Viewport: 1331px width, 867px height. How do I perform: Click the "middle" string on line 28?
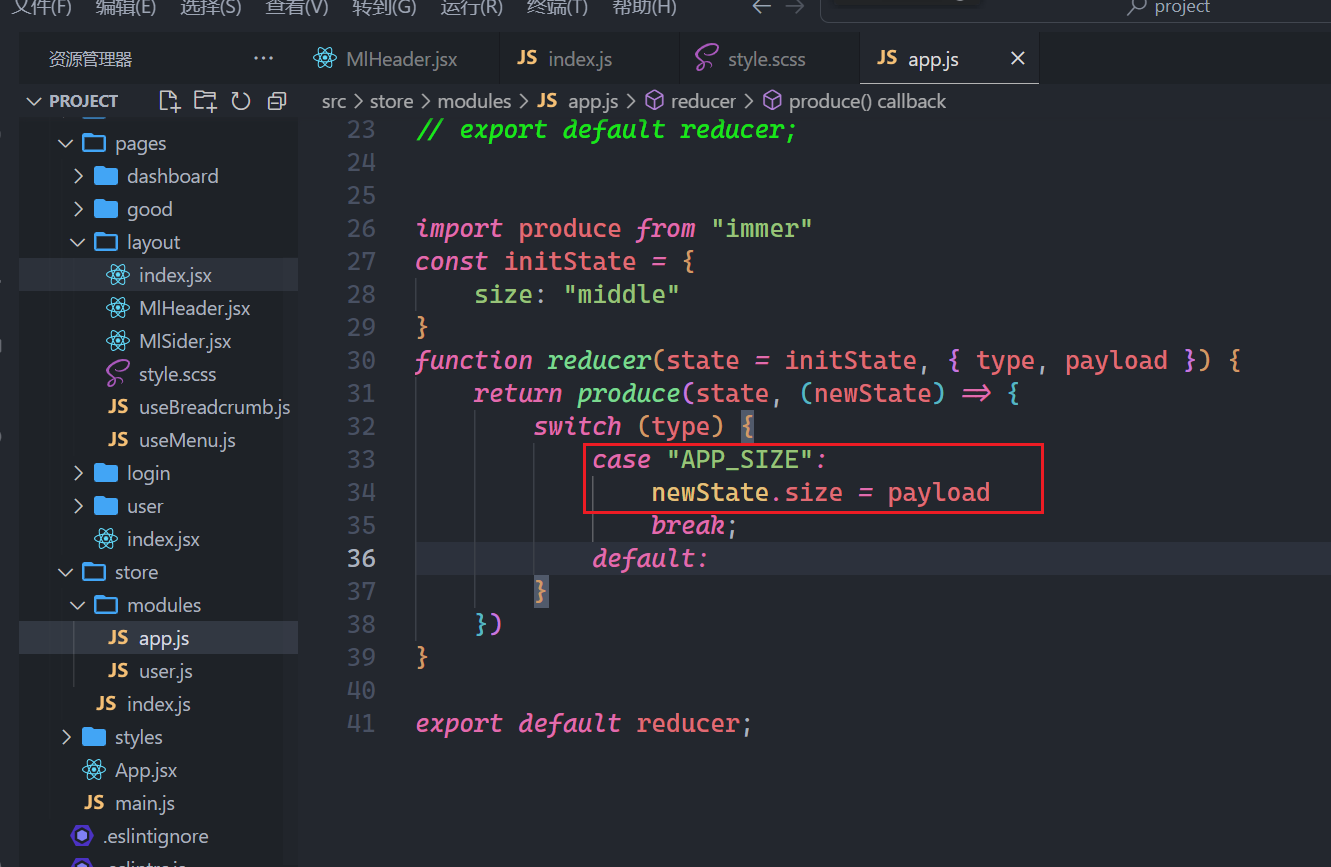(x=621, y=294)
